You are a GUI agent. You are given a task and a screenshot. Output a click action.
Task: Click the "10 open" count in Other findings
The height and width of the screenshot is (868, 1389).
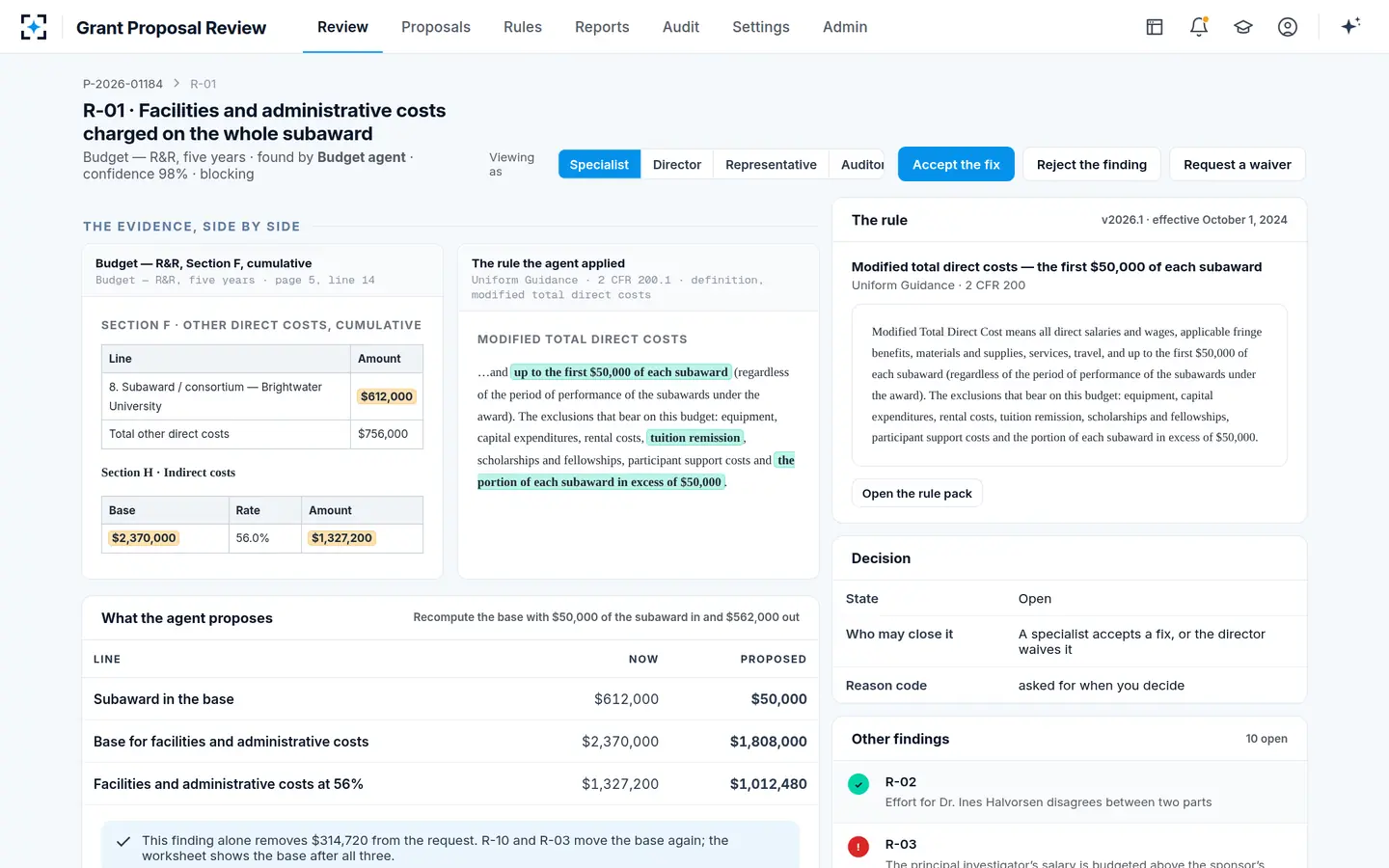click(1266, 739)
